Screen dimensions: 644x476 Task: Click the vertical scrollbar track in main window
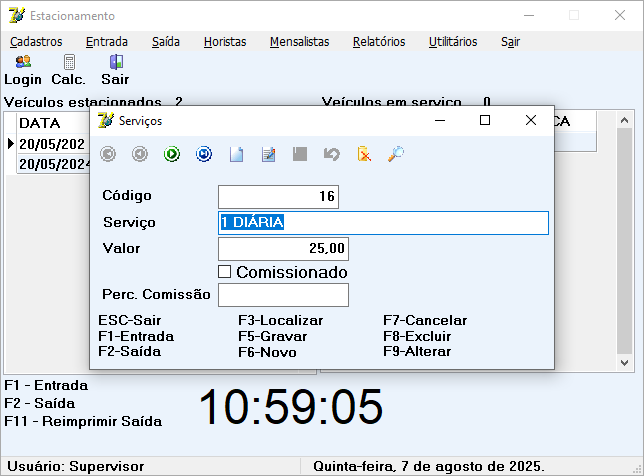coord(625,241)
